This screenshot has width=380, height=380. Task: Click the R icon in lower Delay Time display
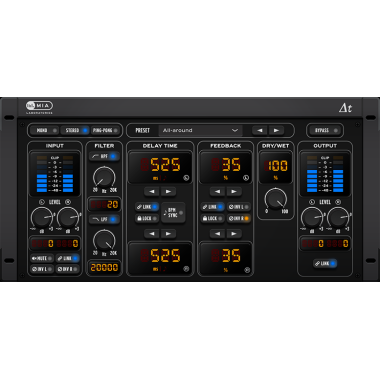coord(186,269)
